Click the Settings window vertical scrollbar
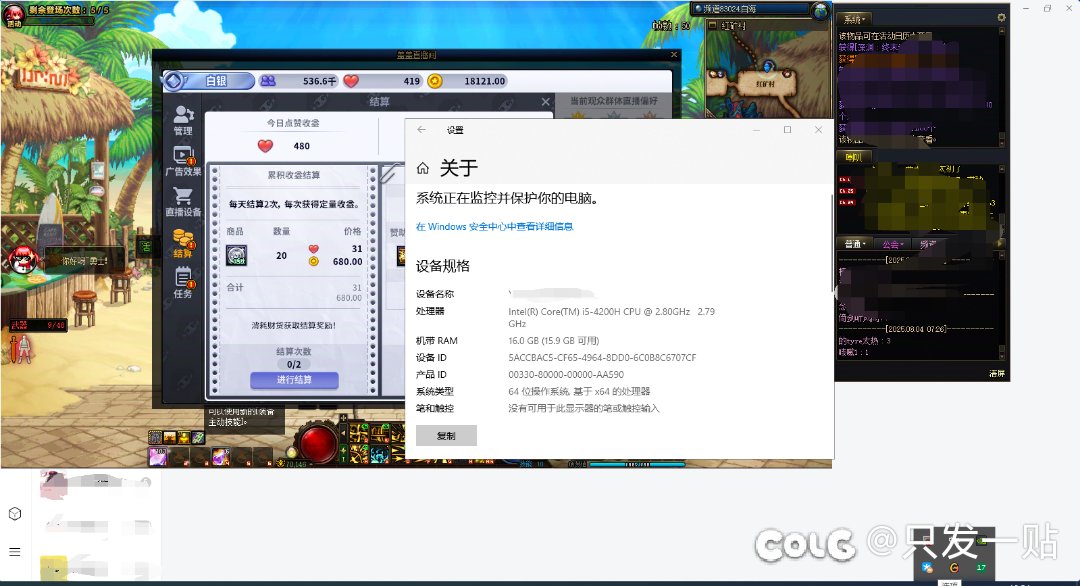The width and height of the screenshot is (1080, 586). (x=831, y=241)
